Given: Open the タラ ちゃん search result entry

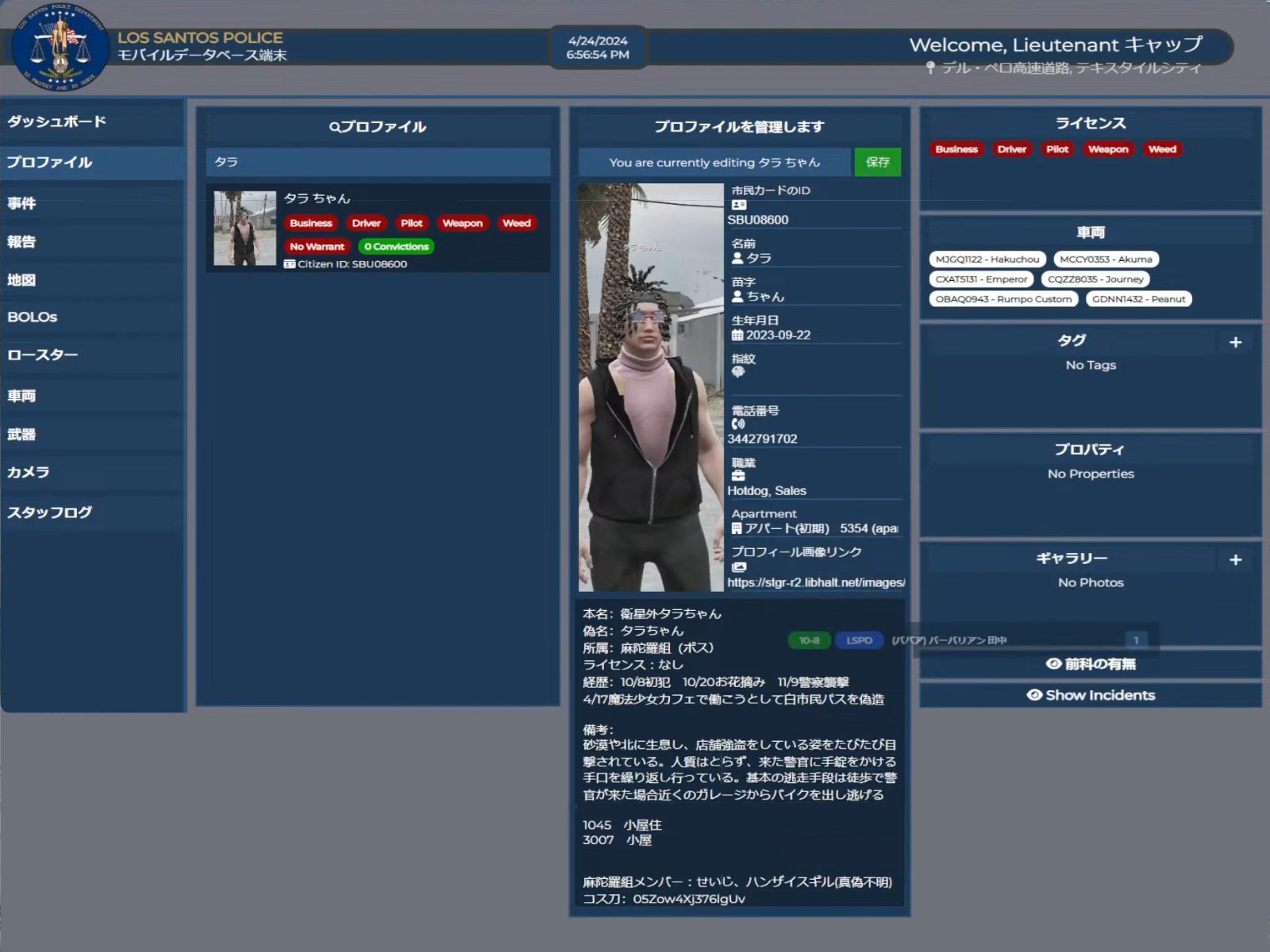Looking at the screenshot, I should pos(378,228).
